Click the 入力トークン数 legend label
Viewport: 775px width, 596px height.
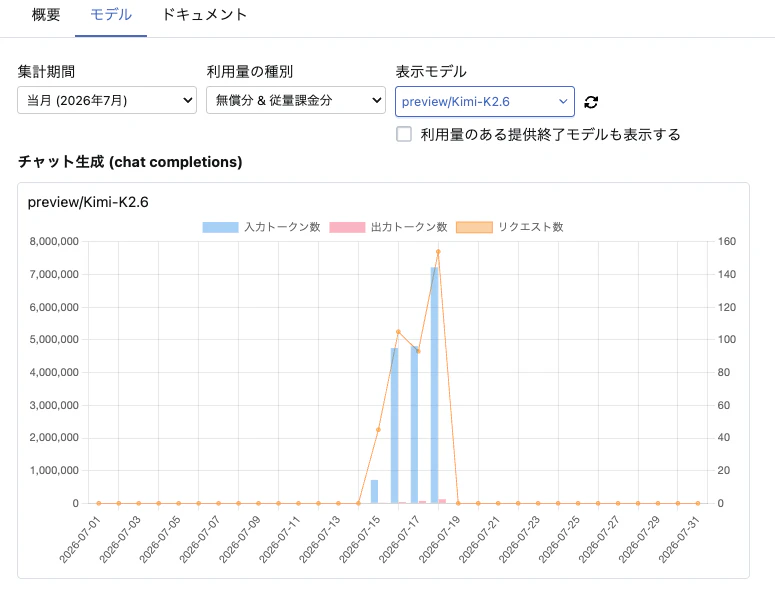click(x=282, y=227)
